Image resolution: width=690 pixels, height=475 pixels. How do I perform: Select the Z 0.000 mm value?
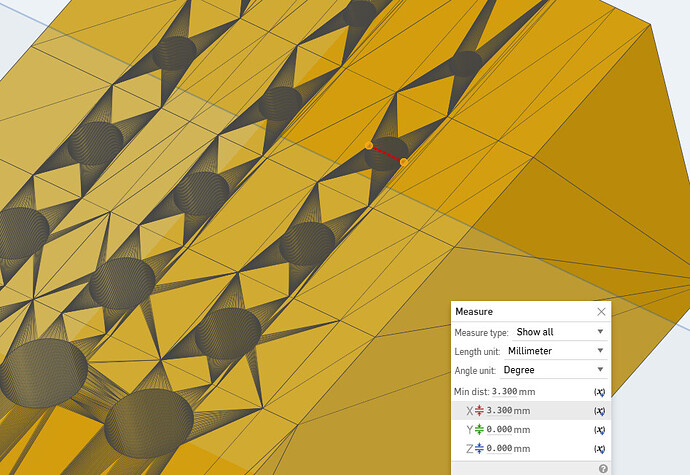507,449
